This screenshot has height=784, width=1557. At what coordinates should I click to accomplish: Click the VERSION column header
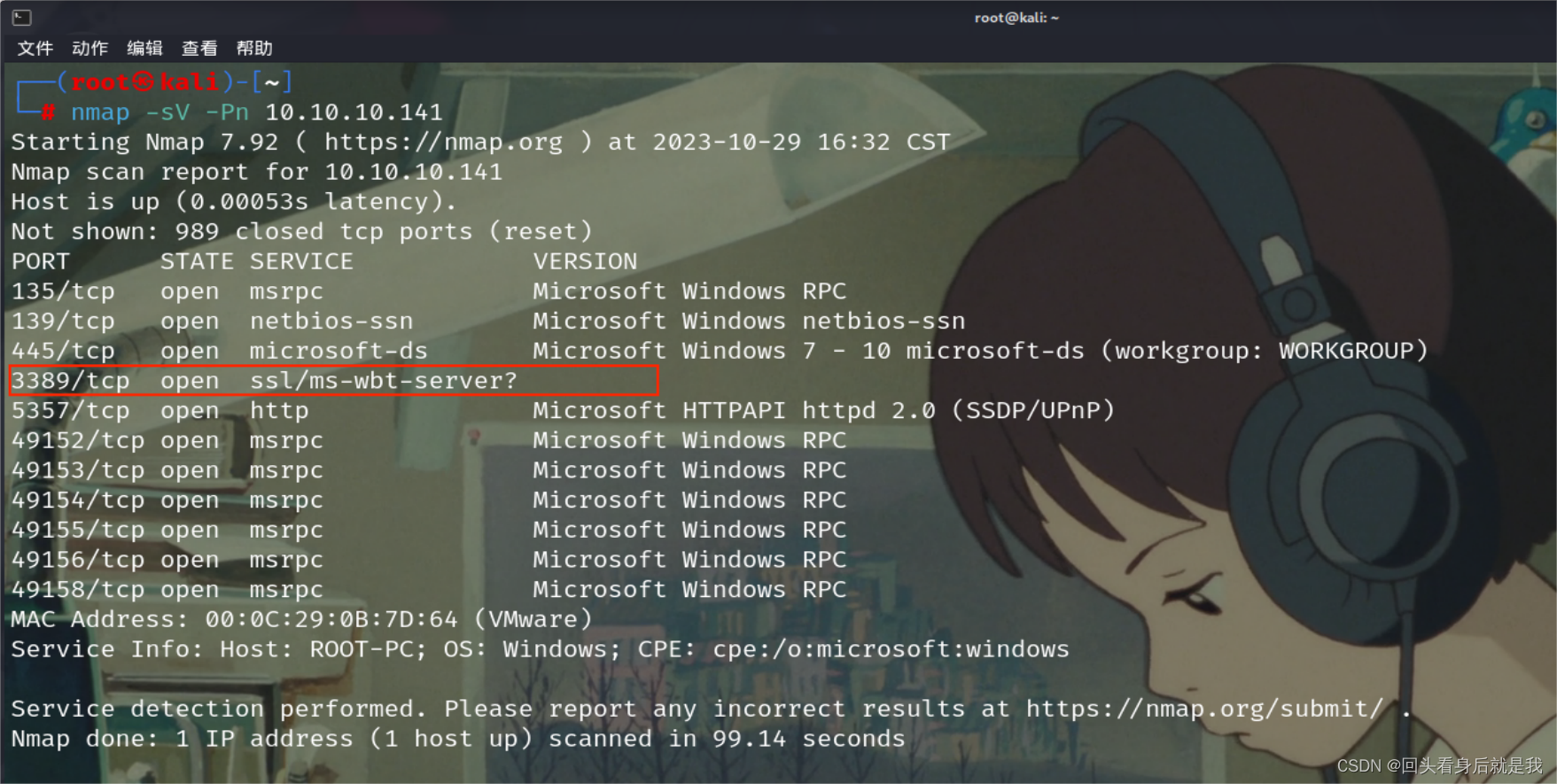click(585, 261)
